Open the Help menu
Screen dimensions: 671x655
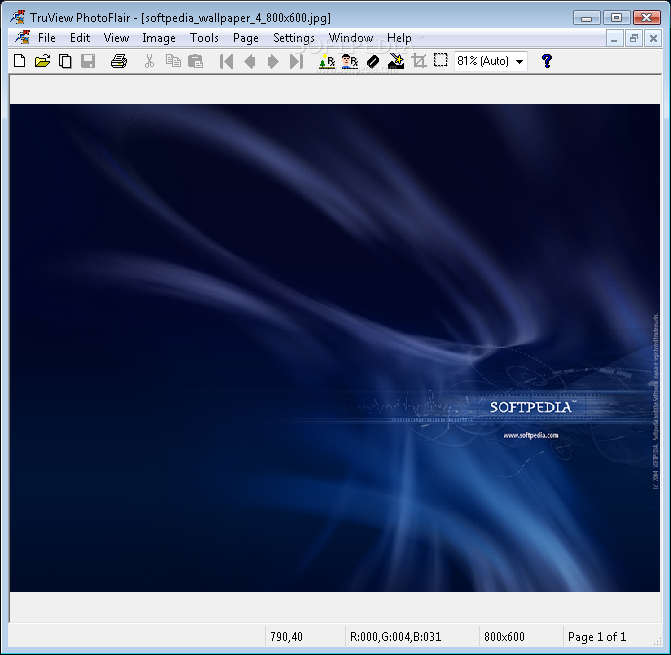tap(399, 38)
